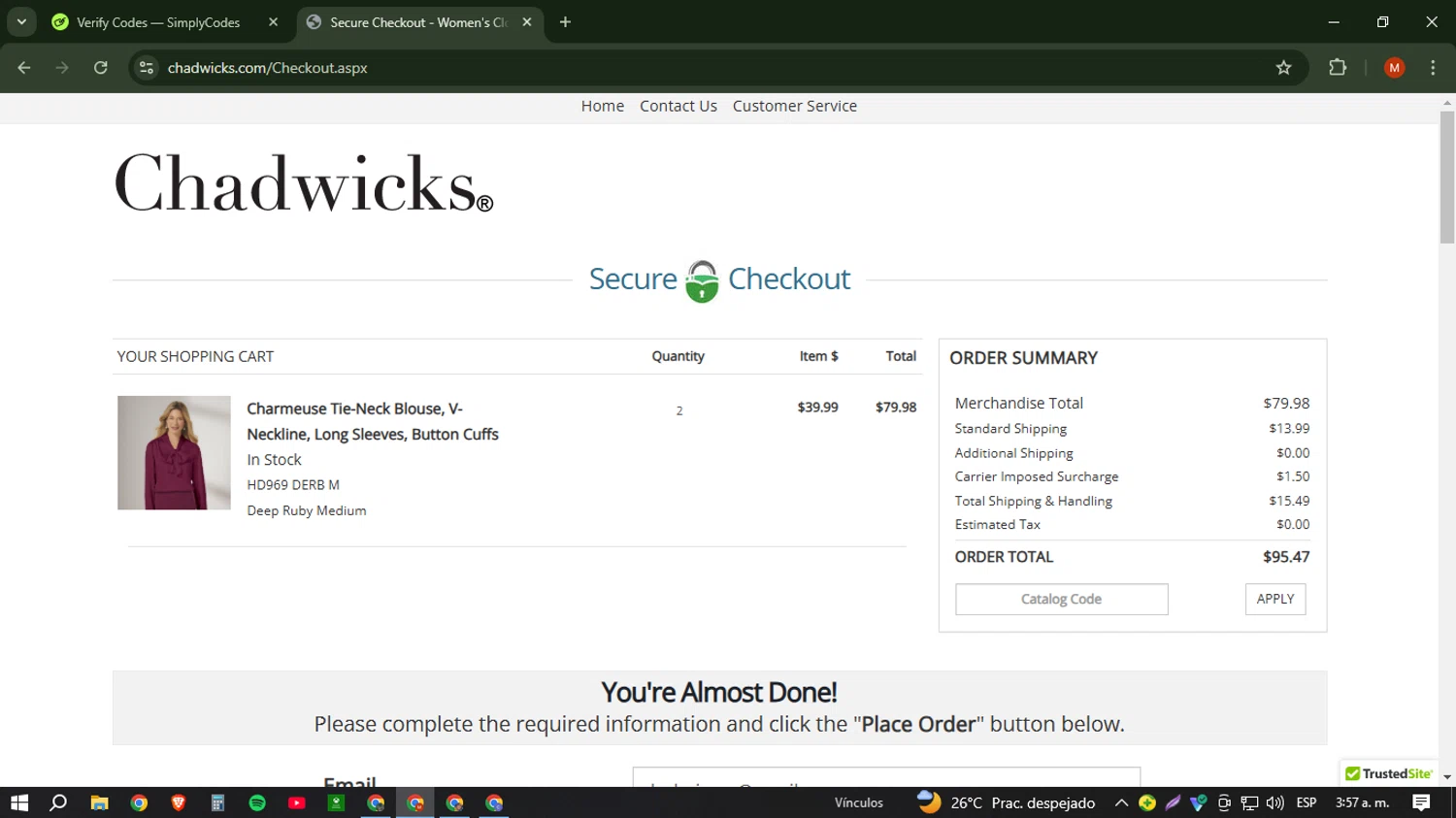Click the Charmeuse Tie-Neck Blouse product title
The height and width of the screenshot is (818, 1456).
373,421
